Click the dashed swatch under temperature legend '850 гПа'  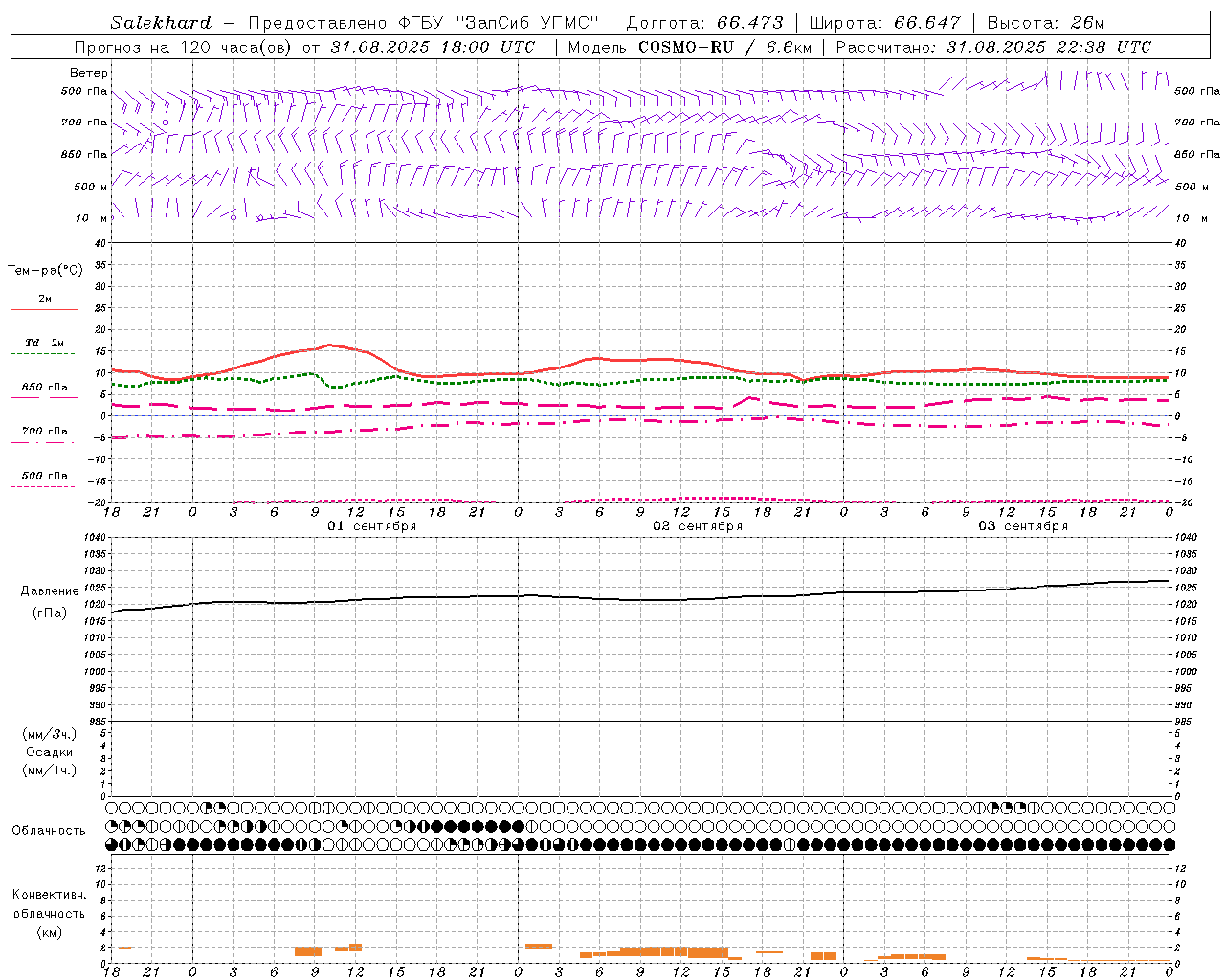(44, 398)
